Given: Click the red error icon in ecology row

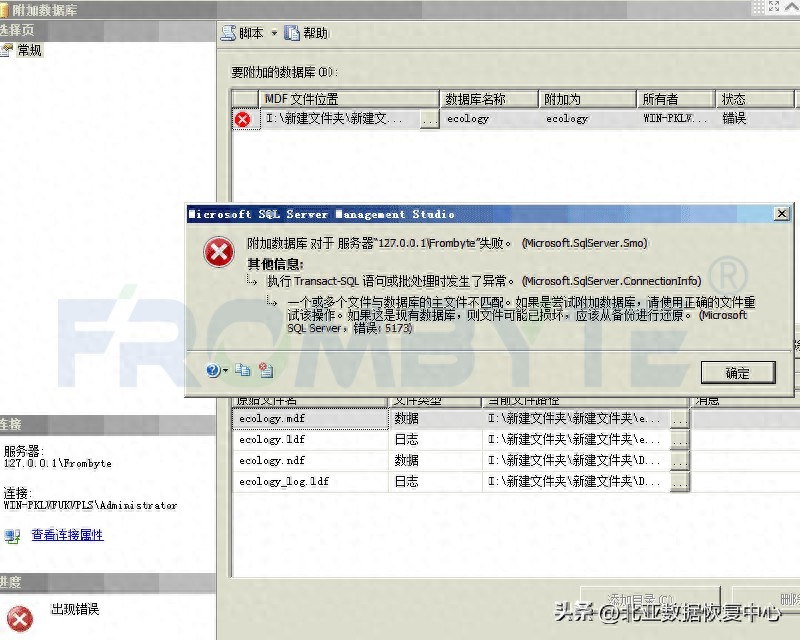Looking at the screenshot, I should tap(243, 119).
